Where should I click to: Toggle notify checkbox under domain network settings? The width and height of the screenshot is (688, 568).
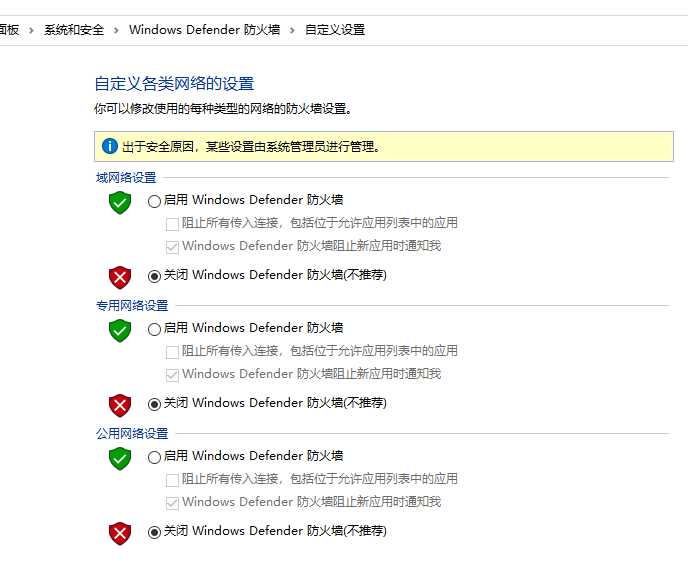172,247
